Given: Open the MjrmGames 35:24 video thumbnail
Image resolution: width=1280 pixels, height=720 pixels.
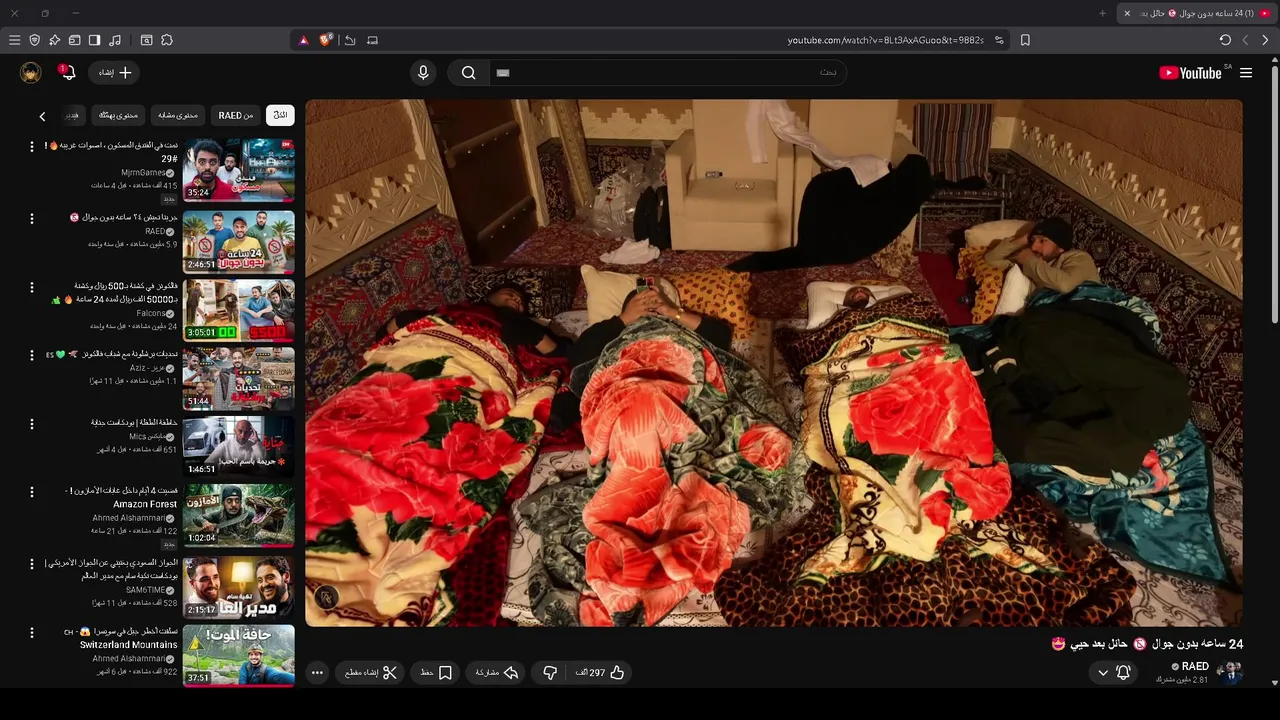Looking at the screenshot, I should point(239,170).
